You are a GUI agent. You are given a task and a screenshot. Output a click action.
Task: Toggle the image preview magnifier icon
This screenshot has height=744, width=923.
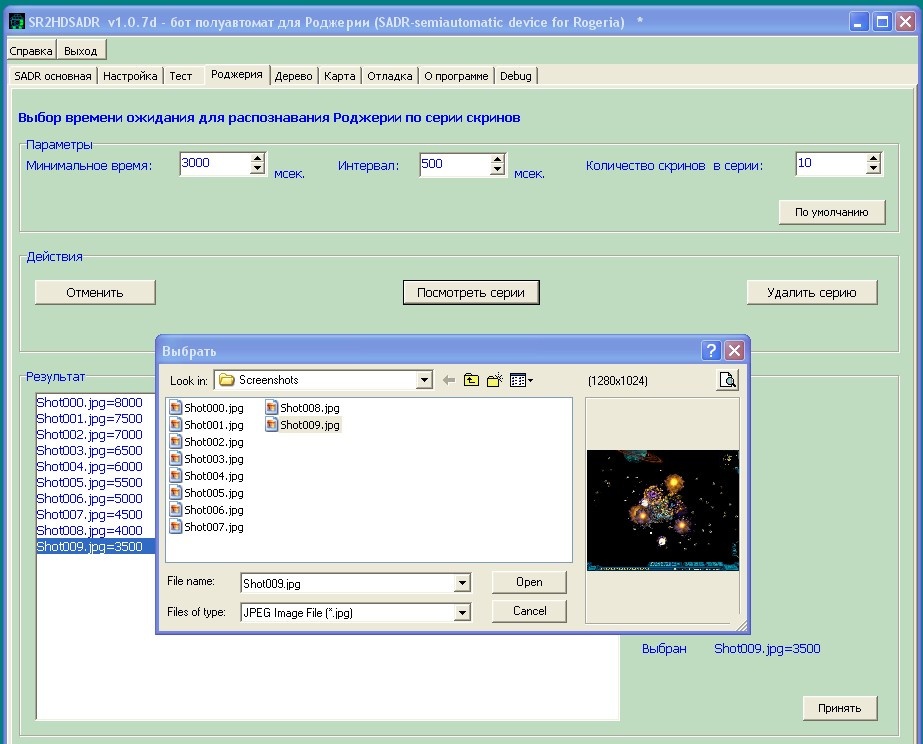click(728, 380)
